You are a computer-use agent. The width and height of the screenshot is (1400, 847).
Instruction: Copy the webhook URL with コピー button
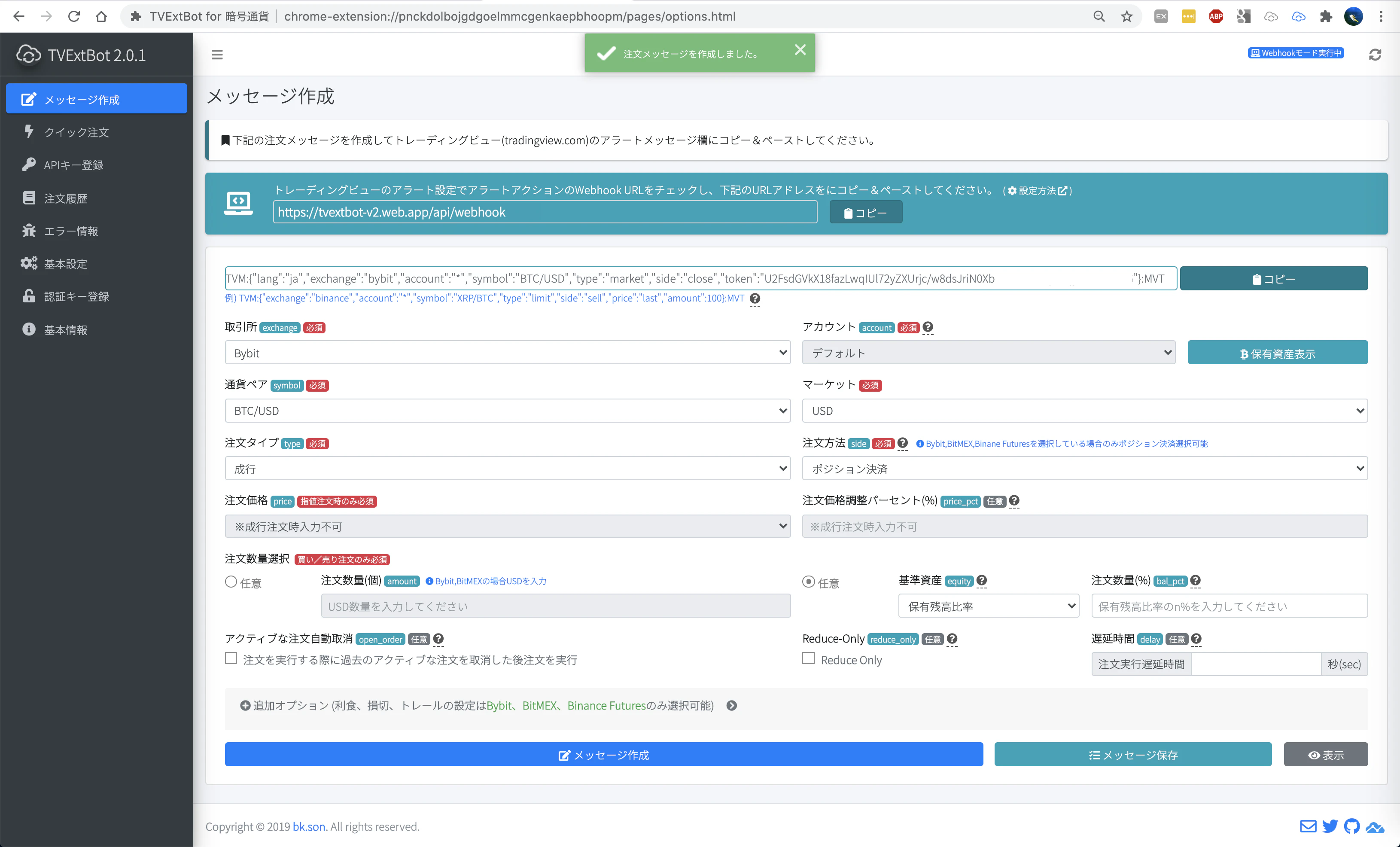click(x=865, y=212)
